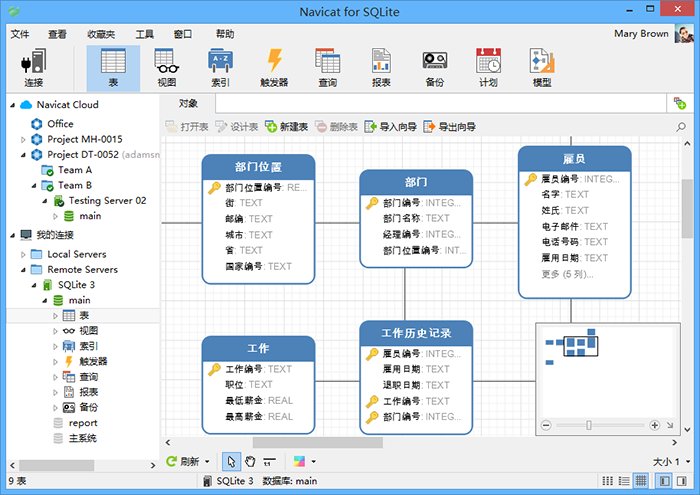Click the 打开表 open table button
The image size is (700, 495).
[x=187, y=127]
